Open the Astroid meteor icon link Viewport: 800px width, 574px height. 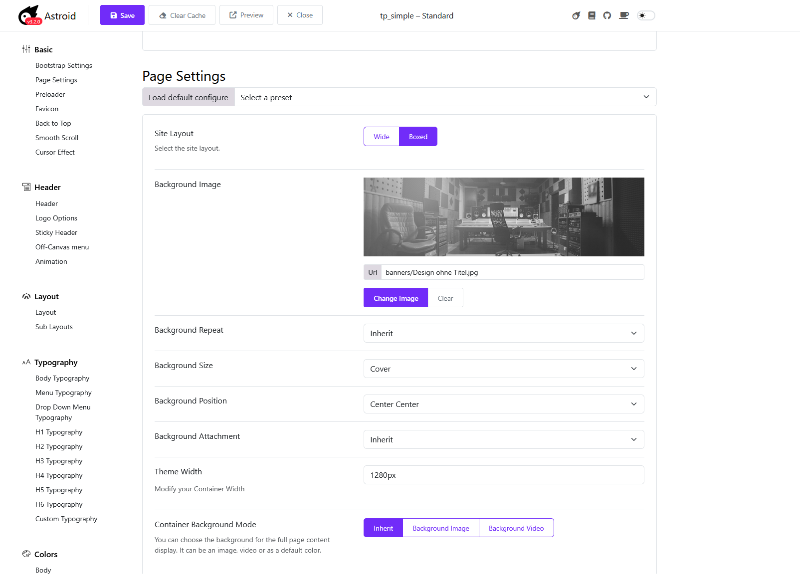[x=576, y=15]
